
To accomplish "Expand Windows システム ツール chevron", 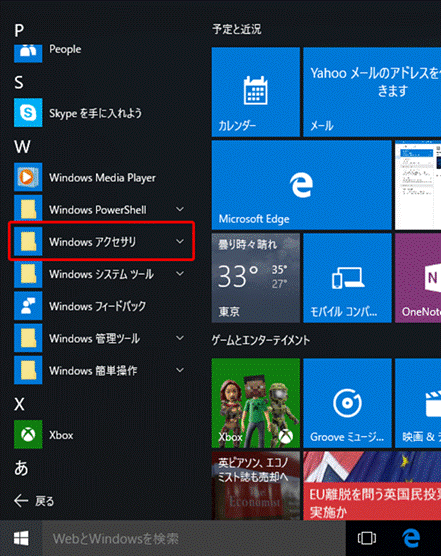I will 180,274.
